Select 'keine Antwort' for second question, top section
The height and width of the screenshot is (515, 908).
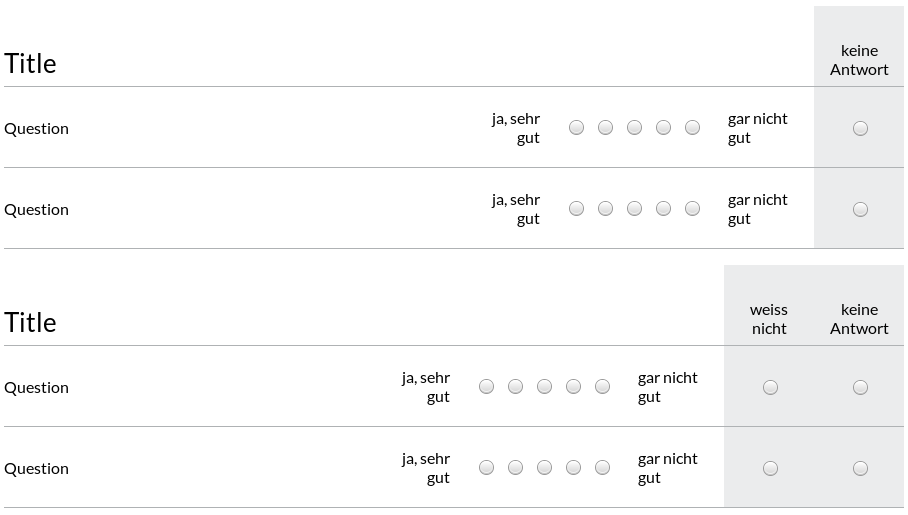pyautogui.click(x=860, y=209)
